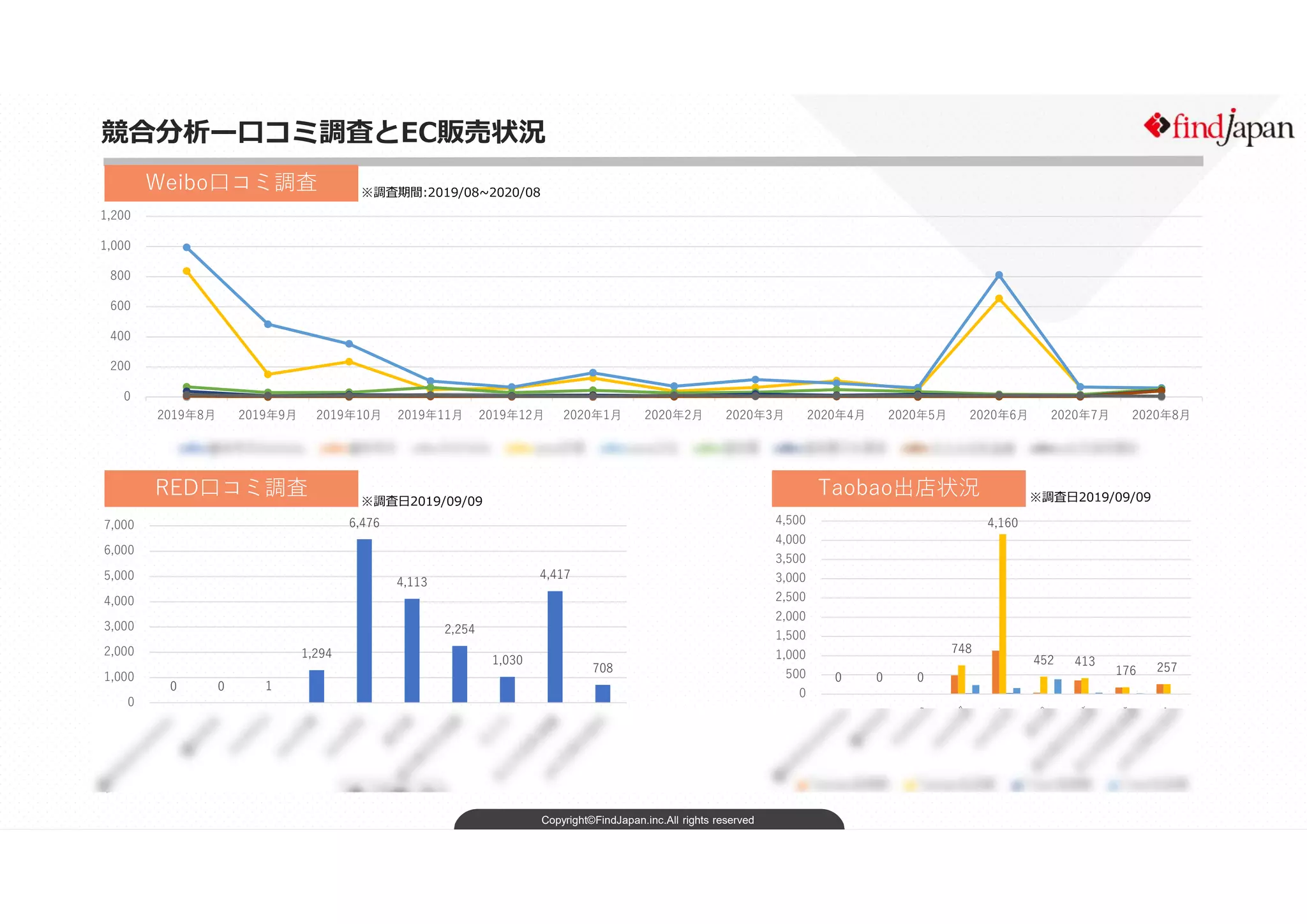Click the Taobao data label 452
Screen dimensions: 1307x924
pyautogui.click(x=1044, y=660)
